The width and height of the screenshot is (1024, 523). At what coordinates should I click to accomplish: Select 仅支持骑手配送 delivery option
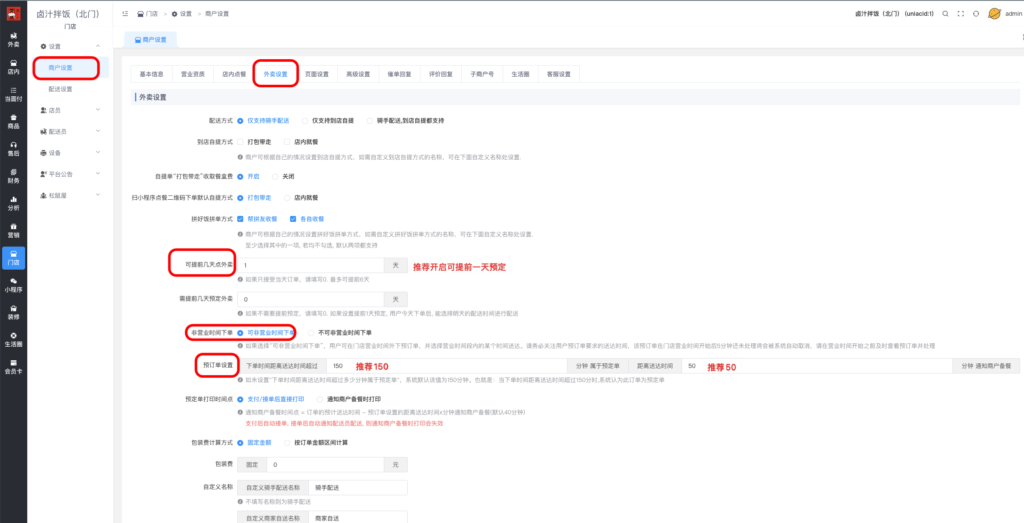pos(263,121)
